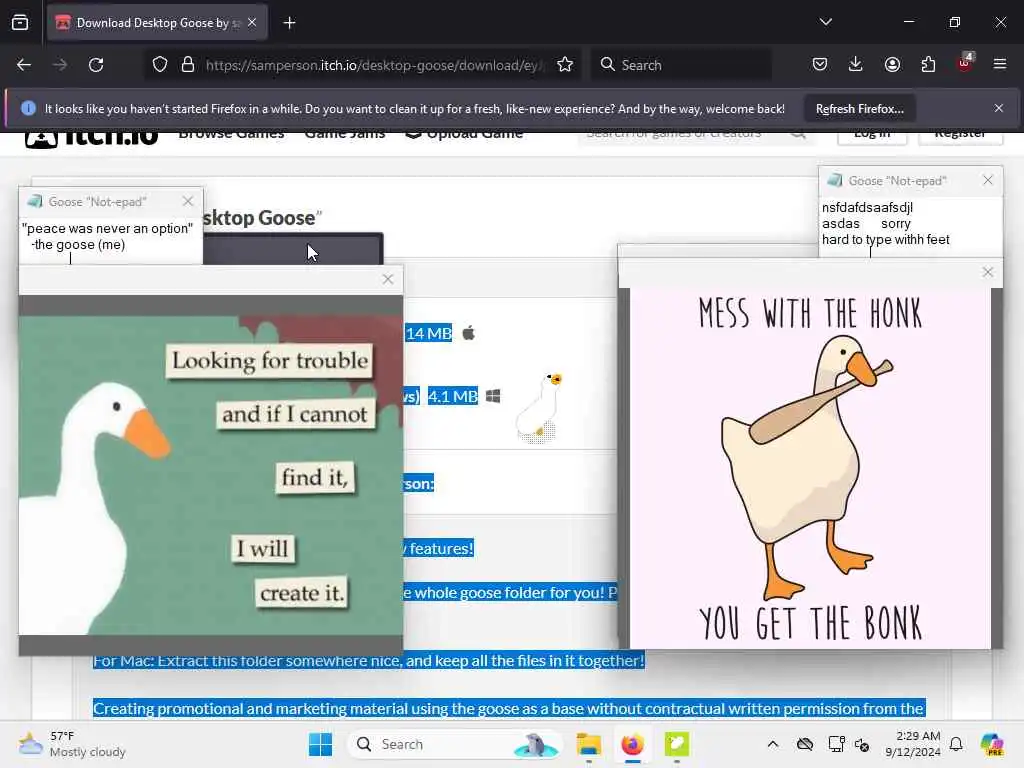Show hidden system tray icons

[x=773, y=744]
